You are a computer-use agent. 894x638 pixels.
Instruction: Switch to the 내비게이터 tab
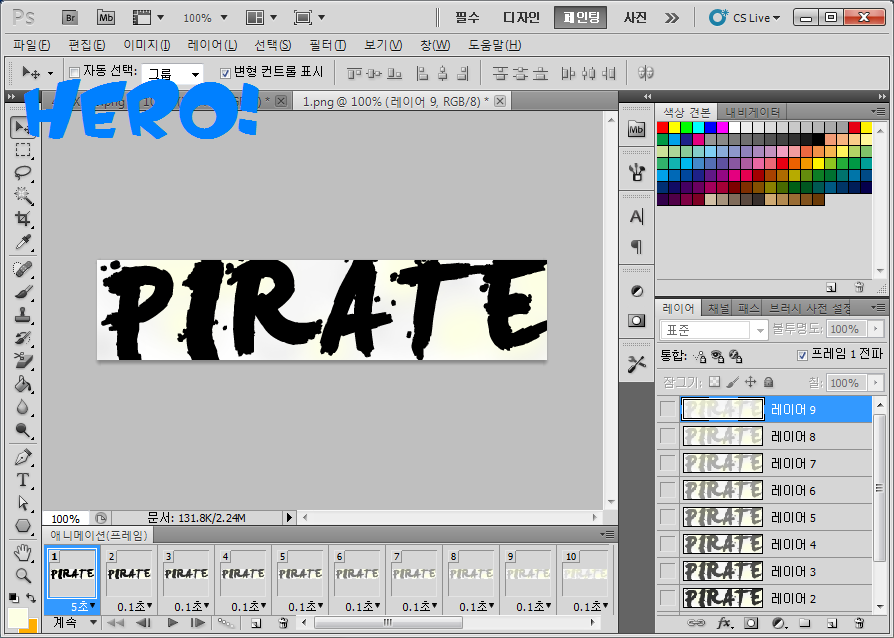[x=752, y=112]
